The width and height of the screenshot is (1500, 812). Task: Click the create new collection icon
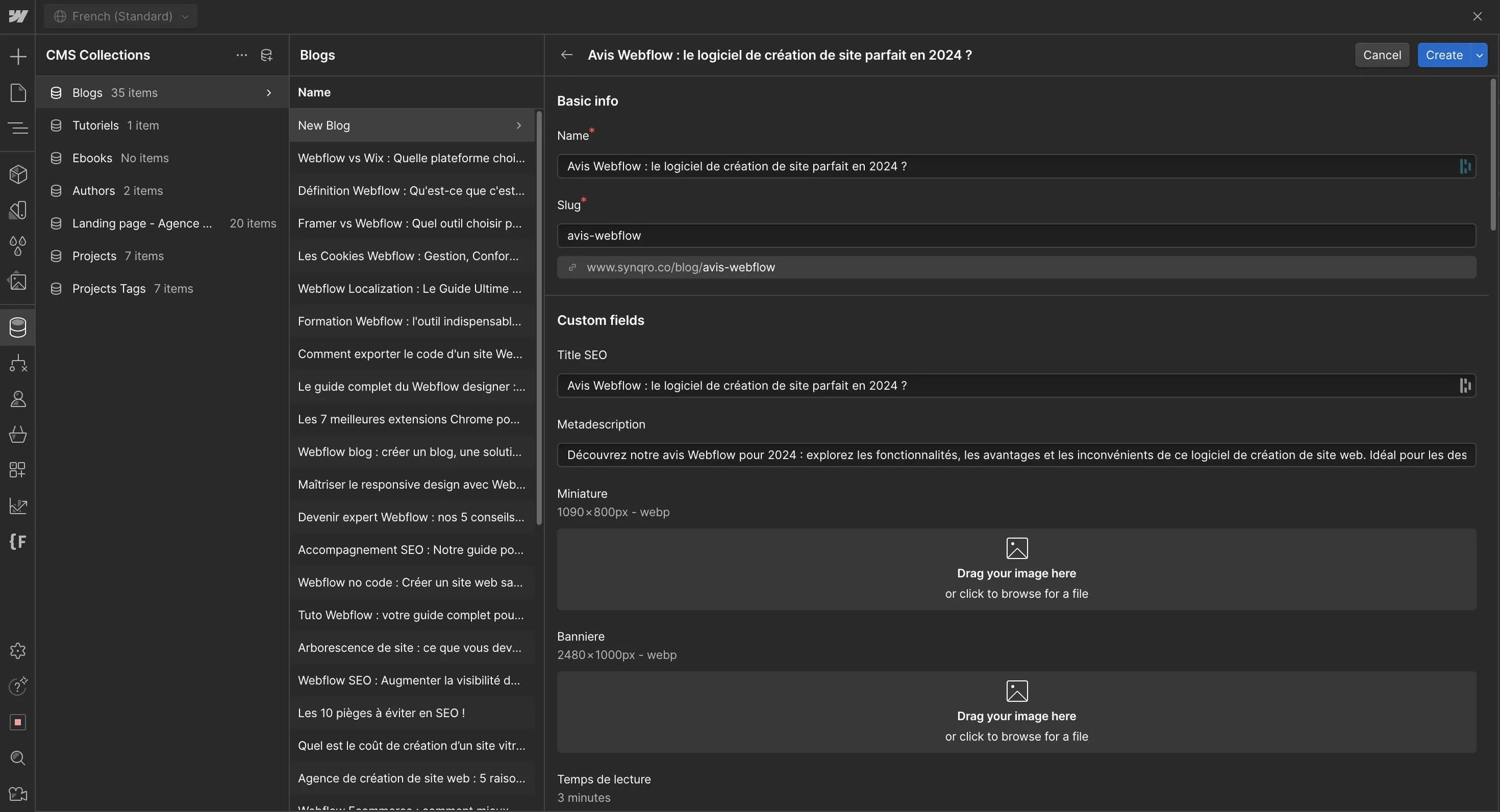tap(267, 55)
